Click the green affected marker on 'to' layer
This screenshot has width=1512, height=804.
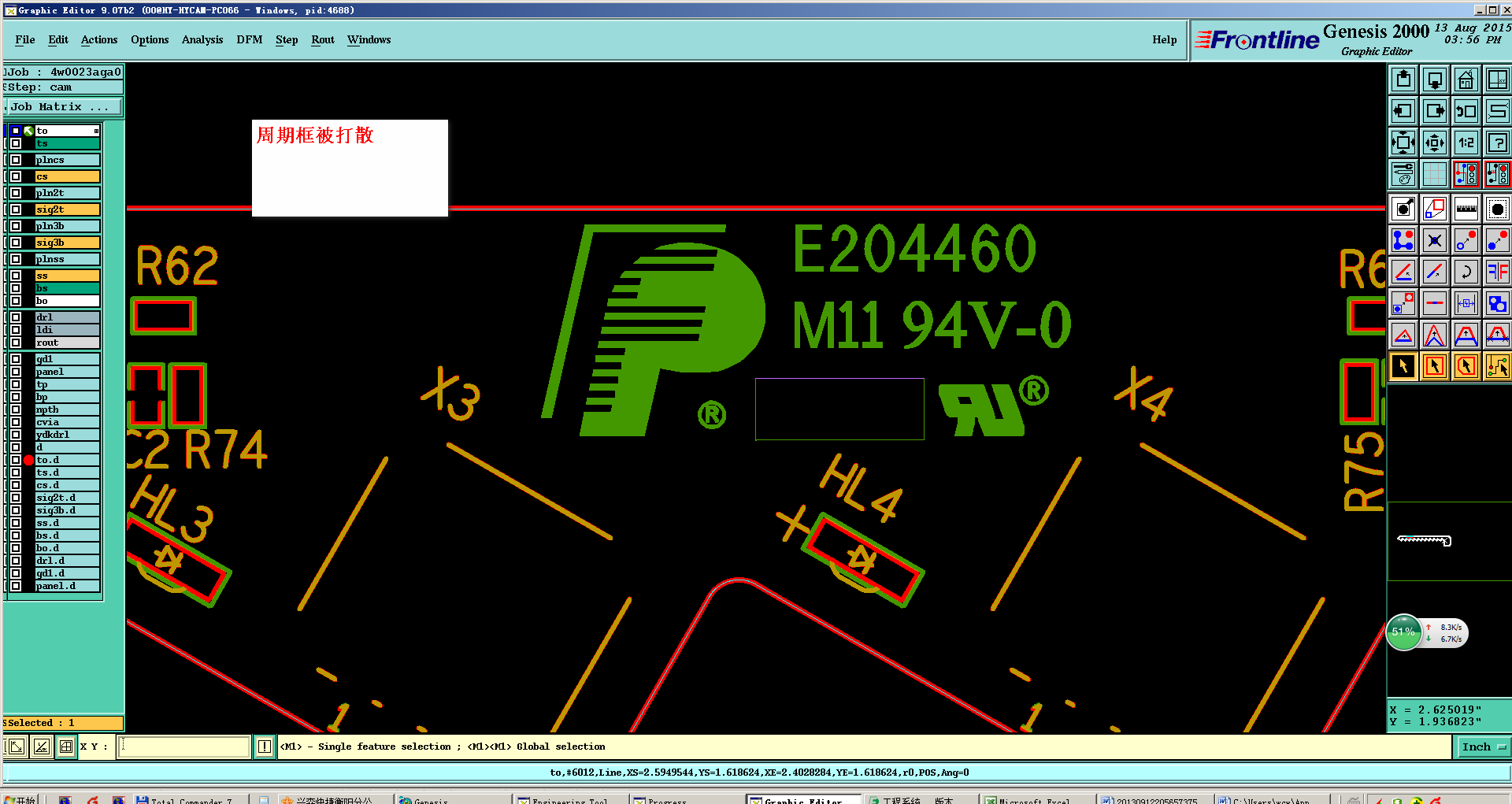(x=29, y=131)
